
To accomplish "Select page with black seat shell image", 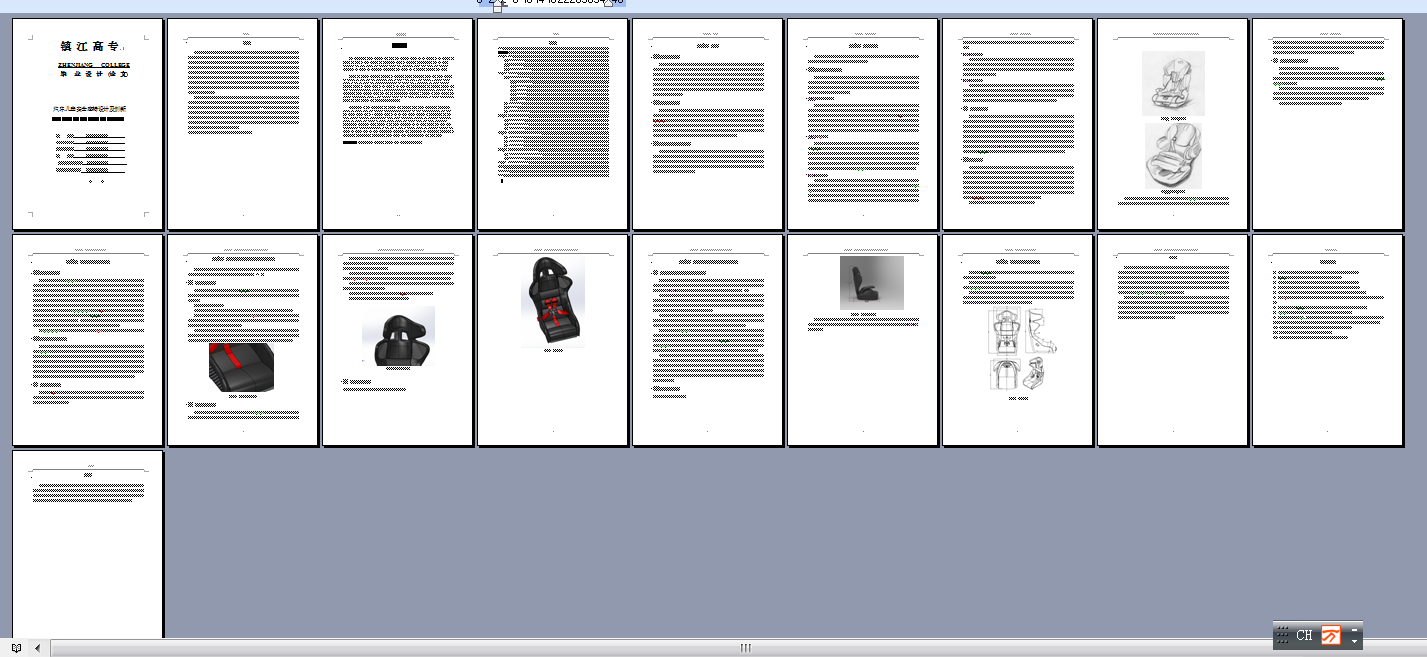I will [x=398, y=340].
